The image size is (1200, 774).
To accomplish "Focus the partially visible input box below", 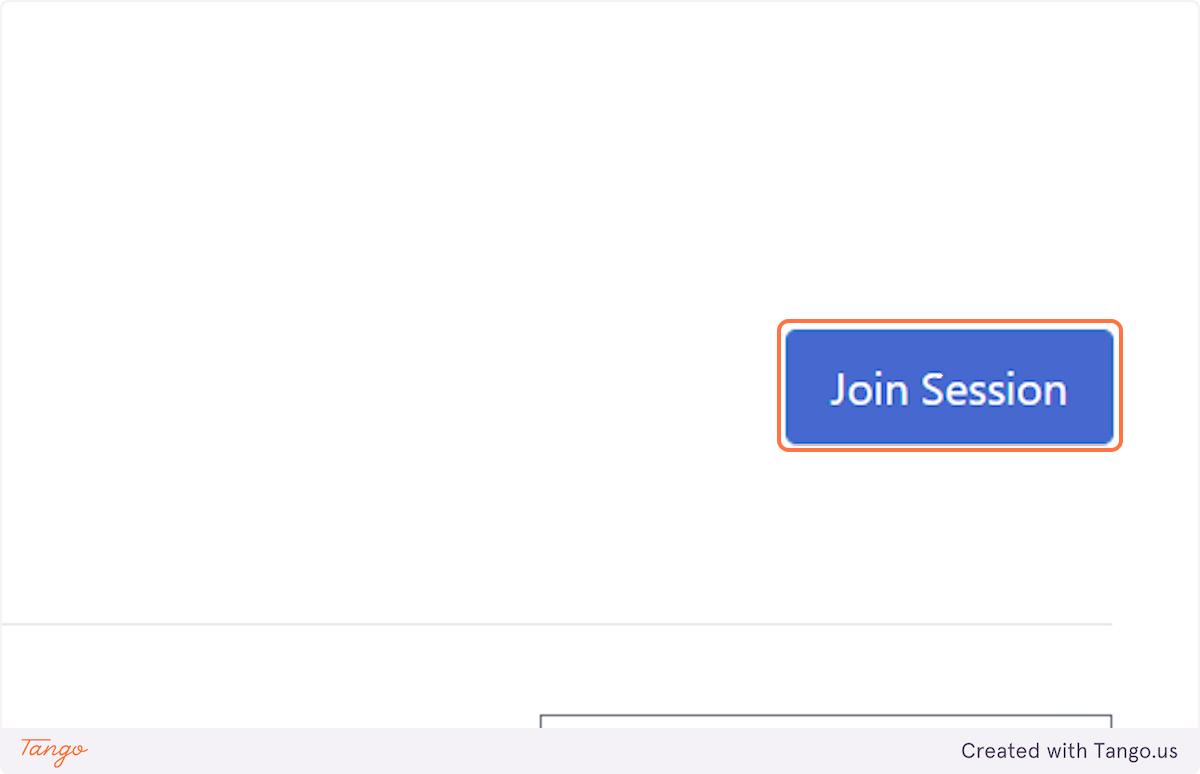I will coord(826,721).
